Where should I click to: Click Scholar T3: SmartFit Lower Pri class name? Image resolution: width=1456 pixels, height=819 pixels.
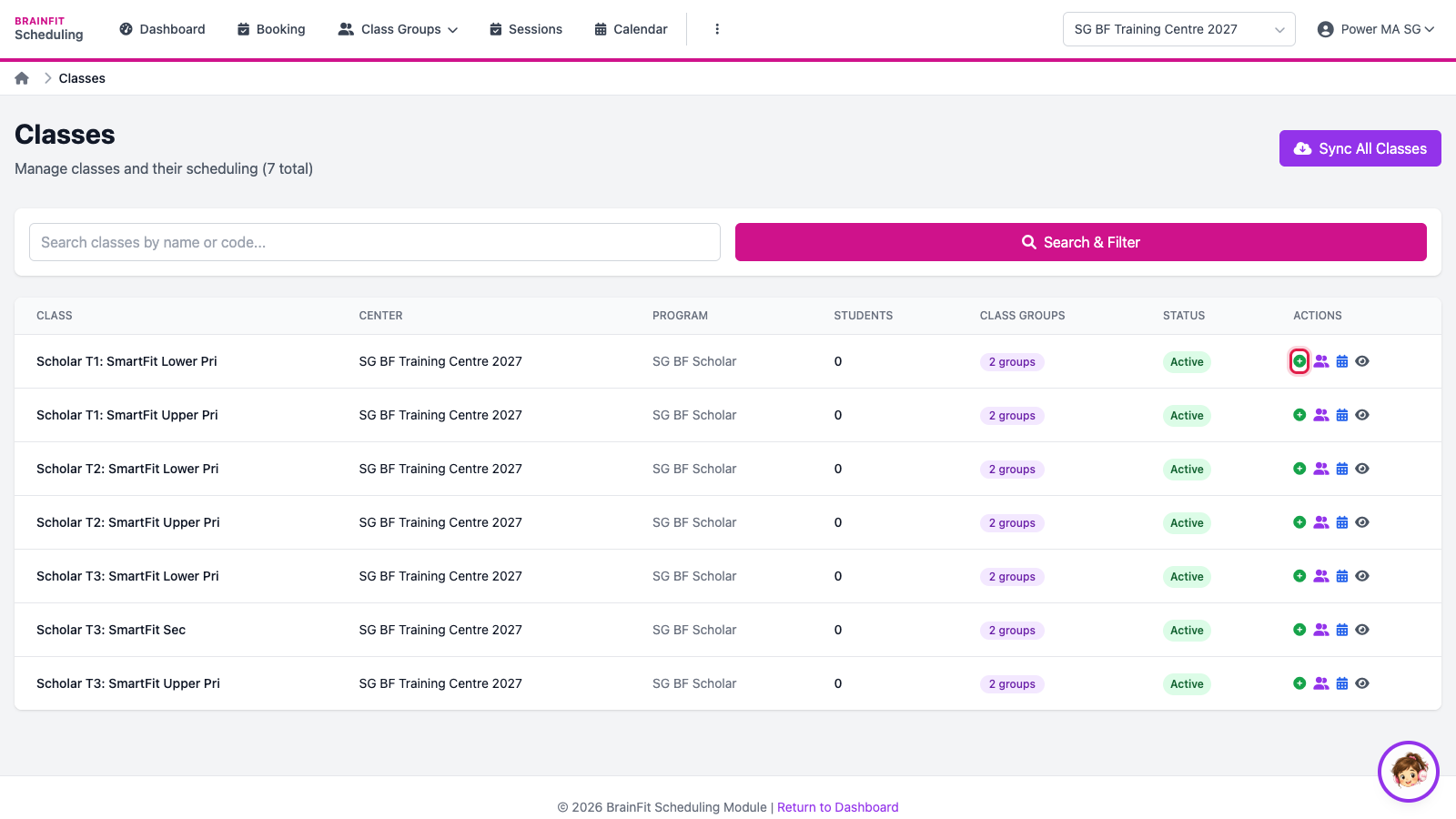[x=127, y=576]
